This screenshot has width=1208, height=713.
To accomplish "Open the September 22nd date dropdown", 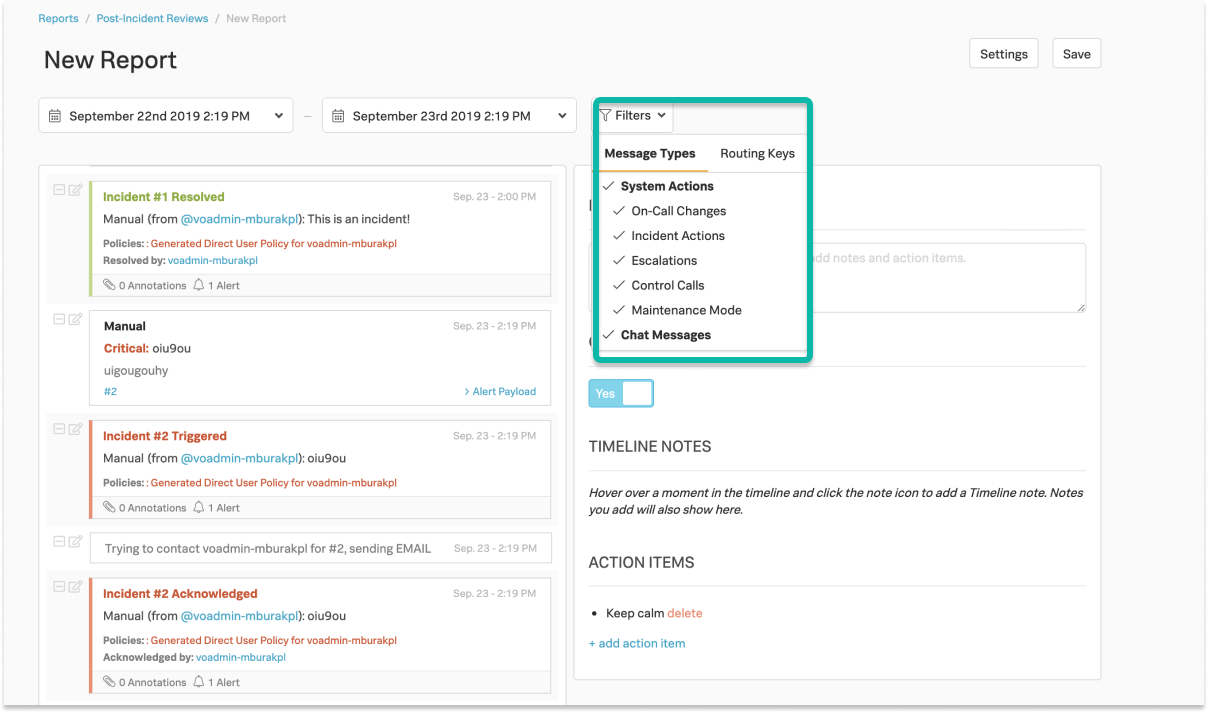I will (279, 115).
